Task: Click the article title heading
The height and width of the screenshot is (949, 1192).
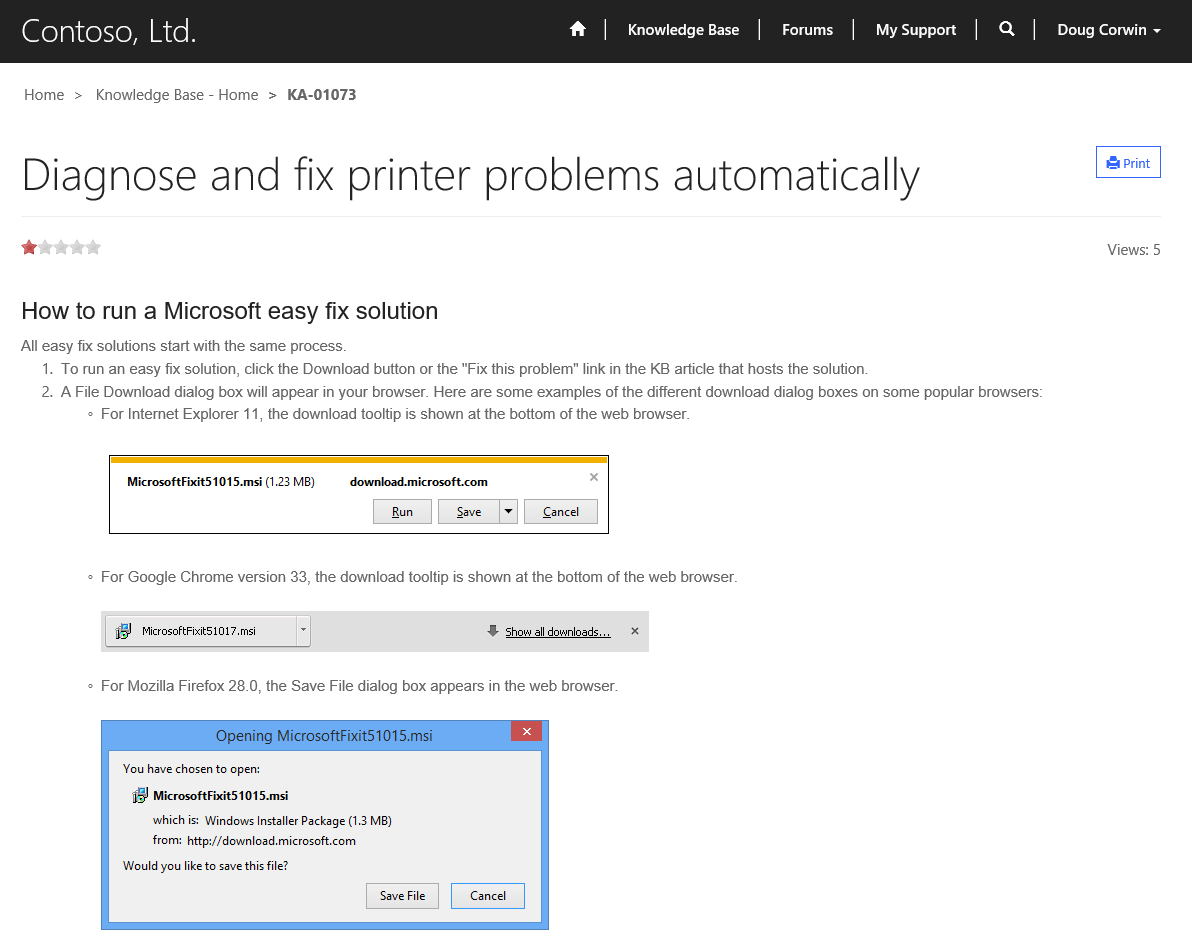Action: [471, 176]
